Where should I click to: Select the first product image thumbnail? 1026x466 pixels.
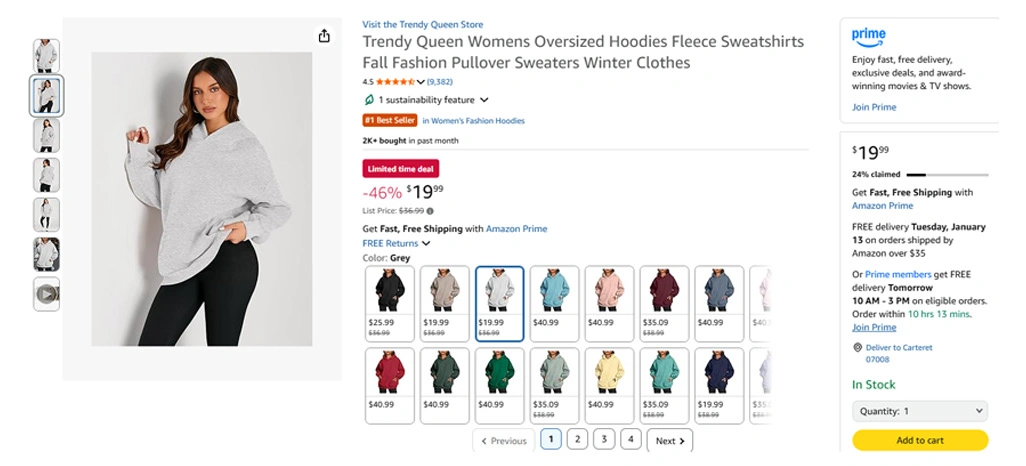tap(47, 56)
